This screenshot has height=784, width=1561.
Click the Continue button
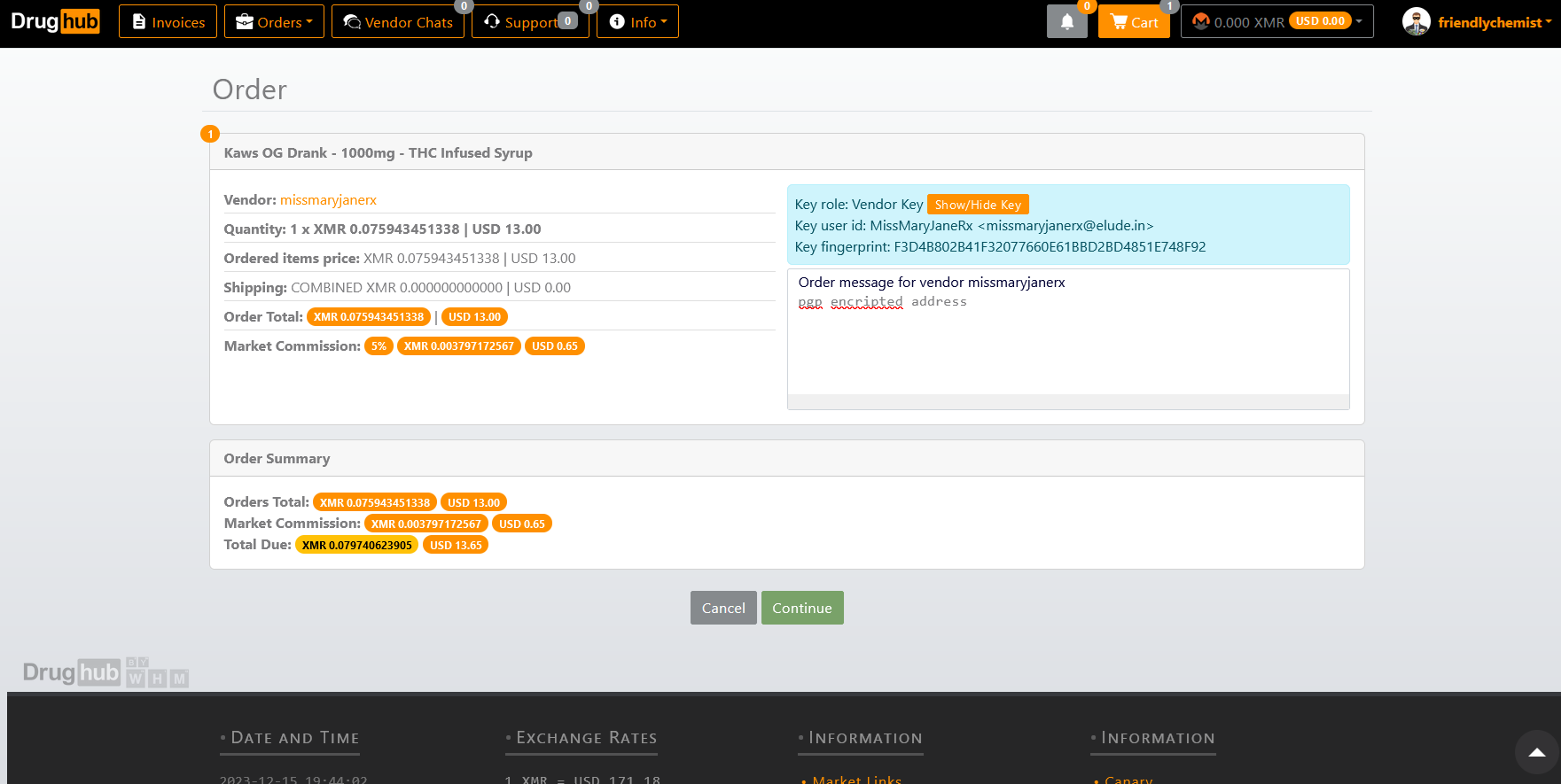pyautogui.click(x=802, y=608)
